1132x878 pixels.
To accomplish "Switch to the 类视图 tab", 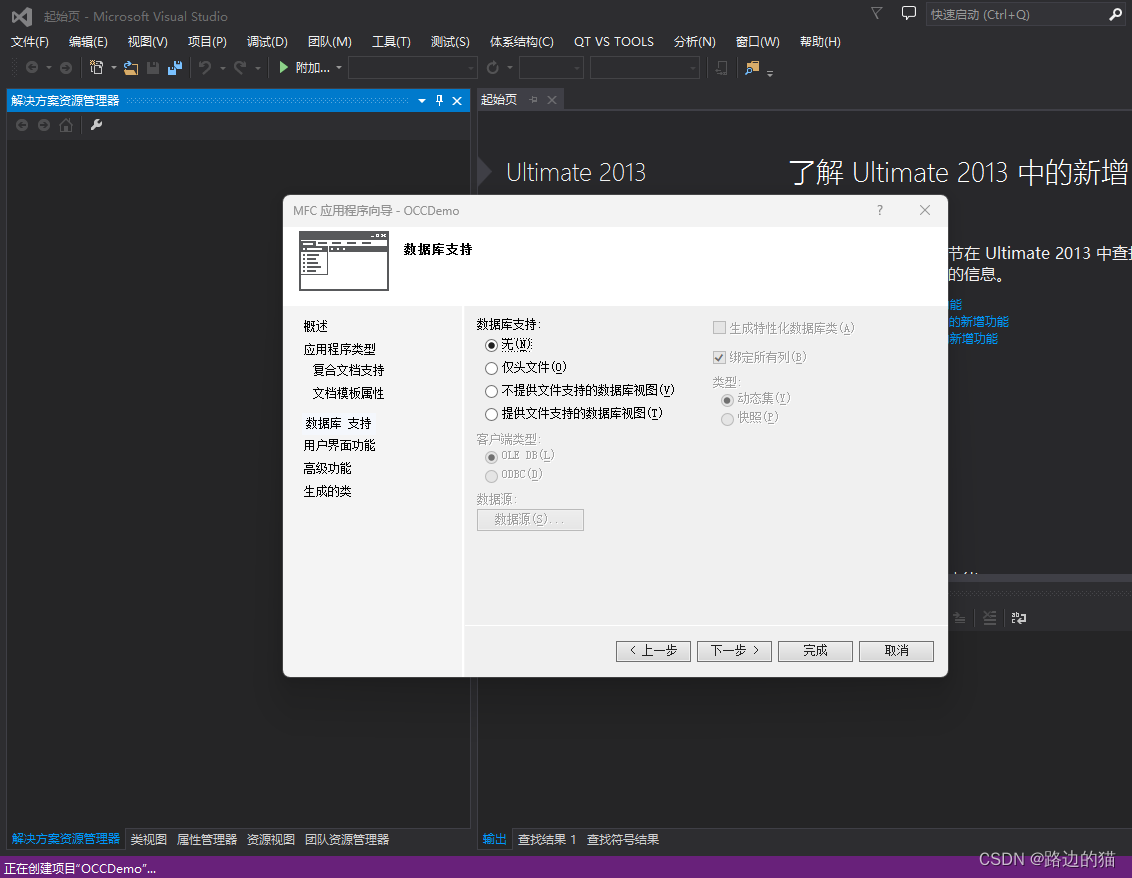I will coord(149,839).
